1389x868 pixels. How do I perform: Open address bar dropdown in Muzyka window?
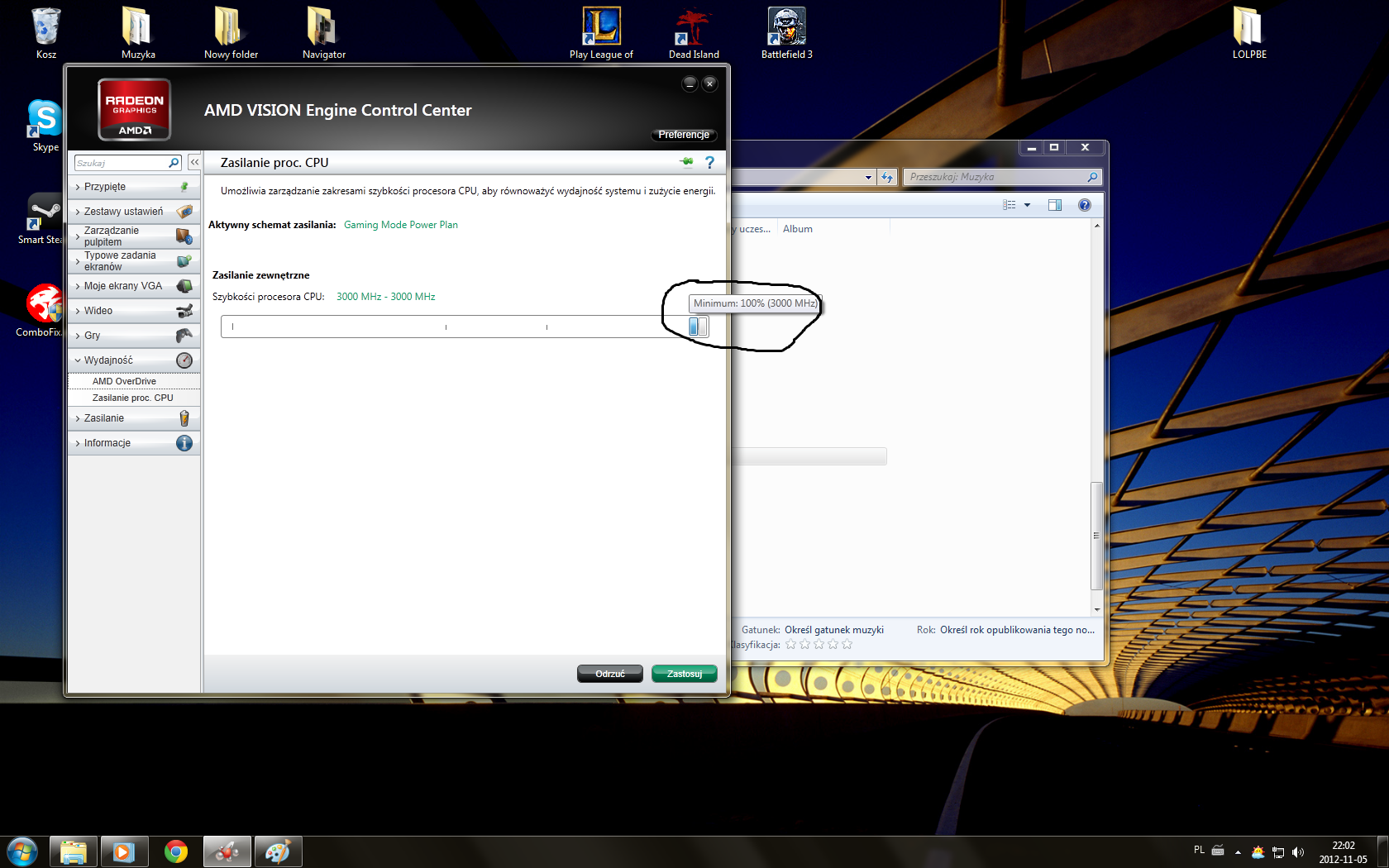[868, 177]
